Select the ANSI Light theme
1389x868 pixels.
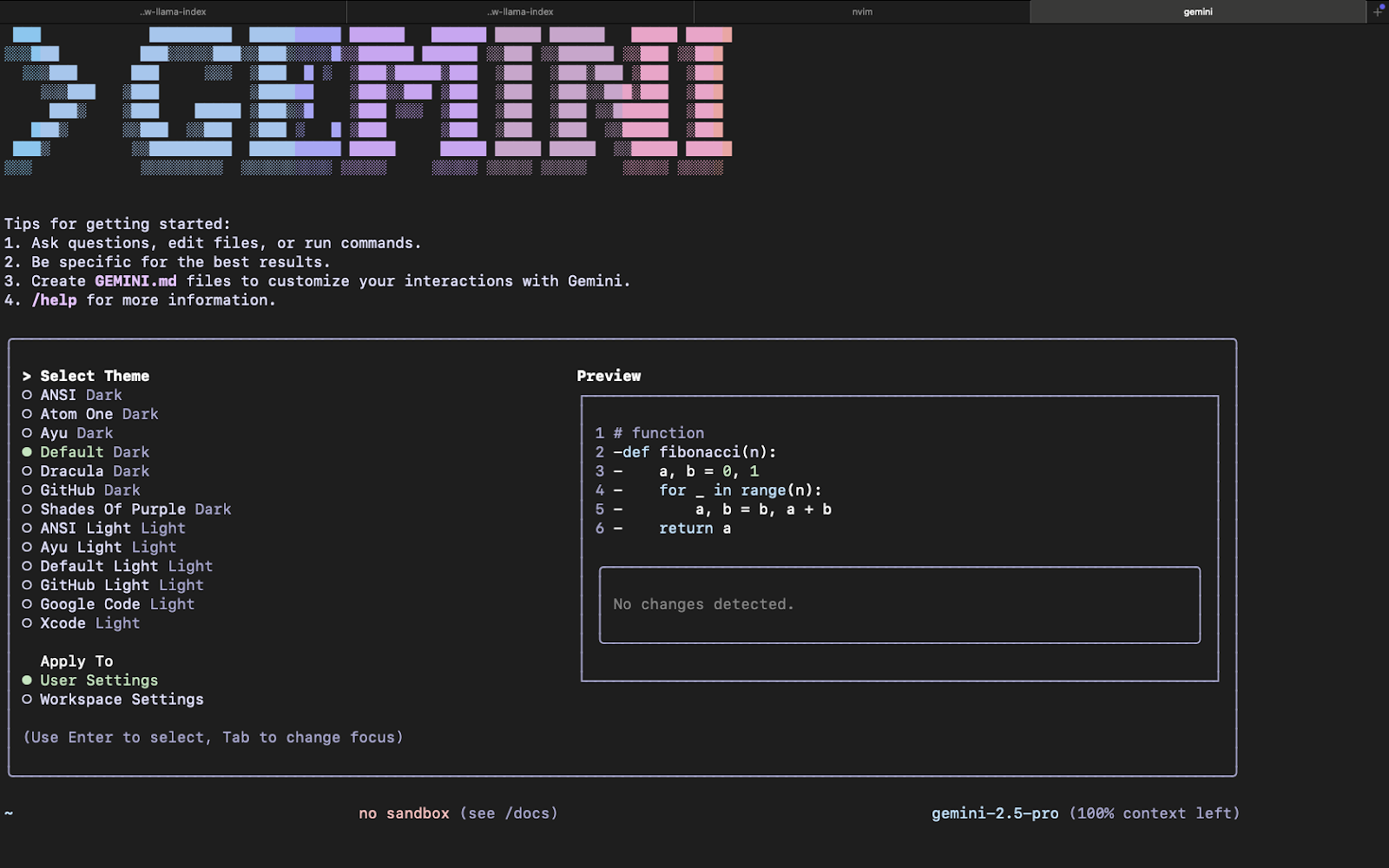pos(104,529)
